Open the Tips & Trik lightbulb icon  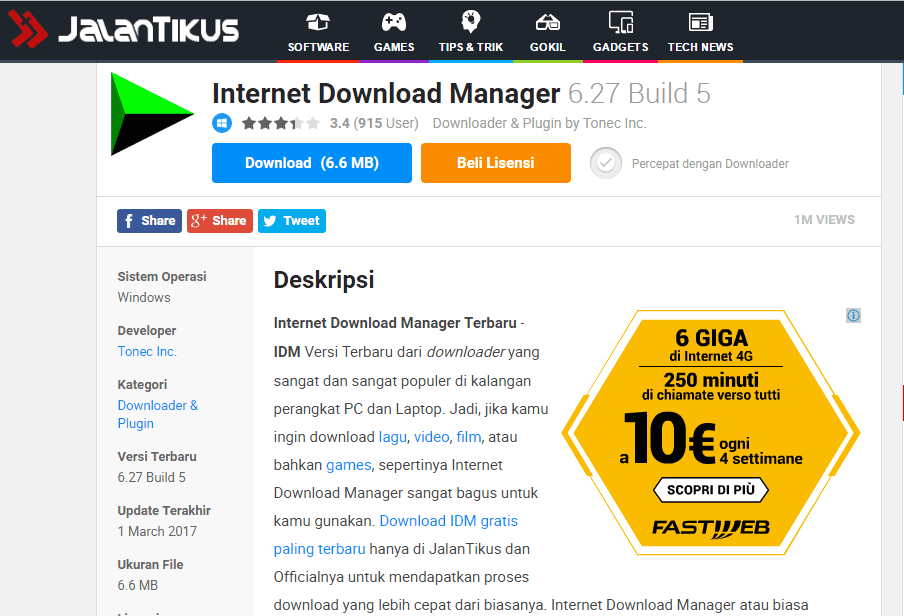[470, 22]
